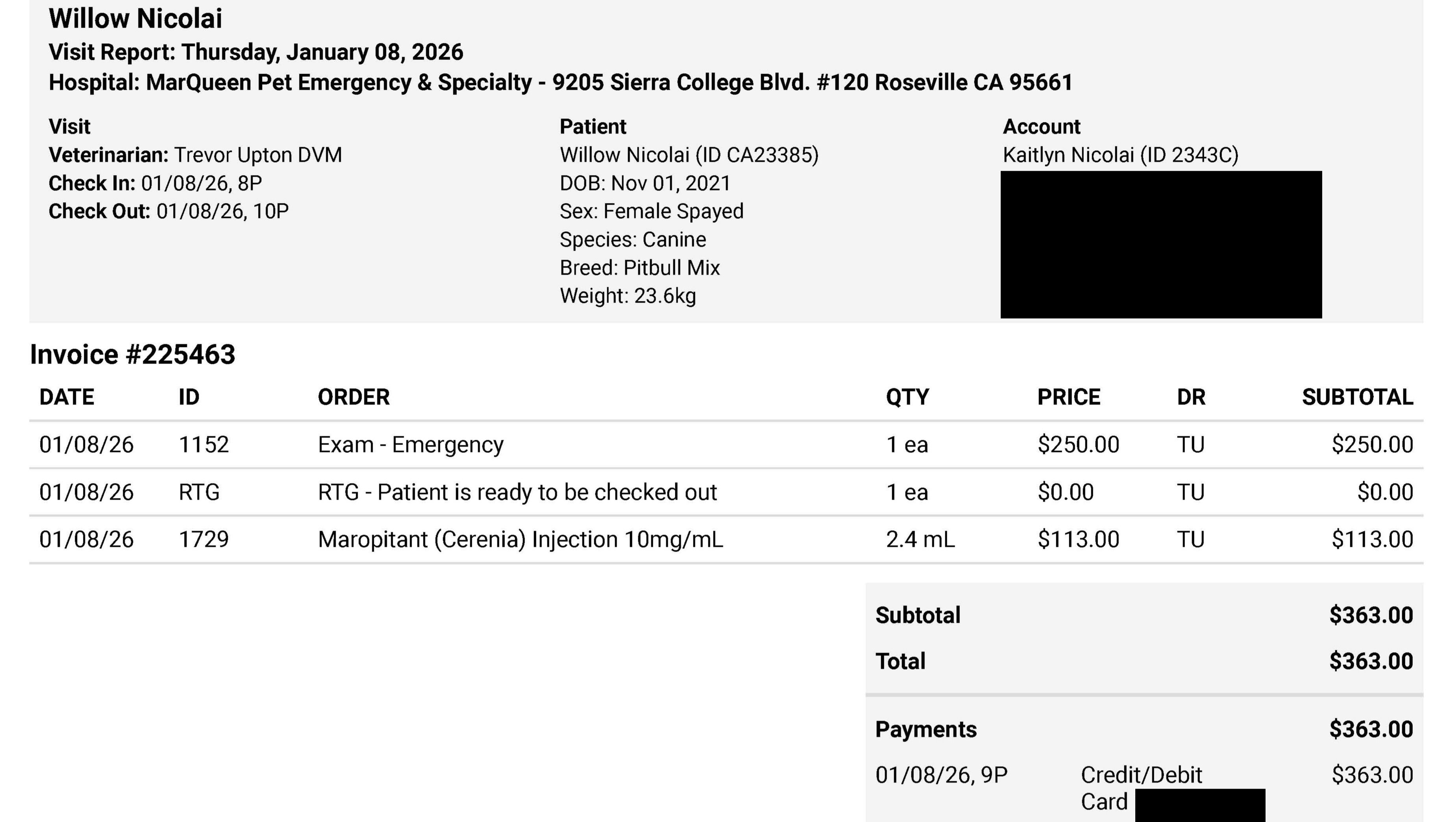Click the ORDER column header

[x=353, y=397]
